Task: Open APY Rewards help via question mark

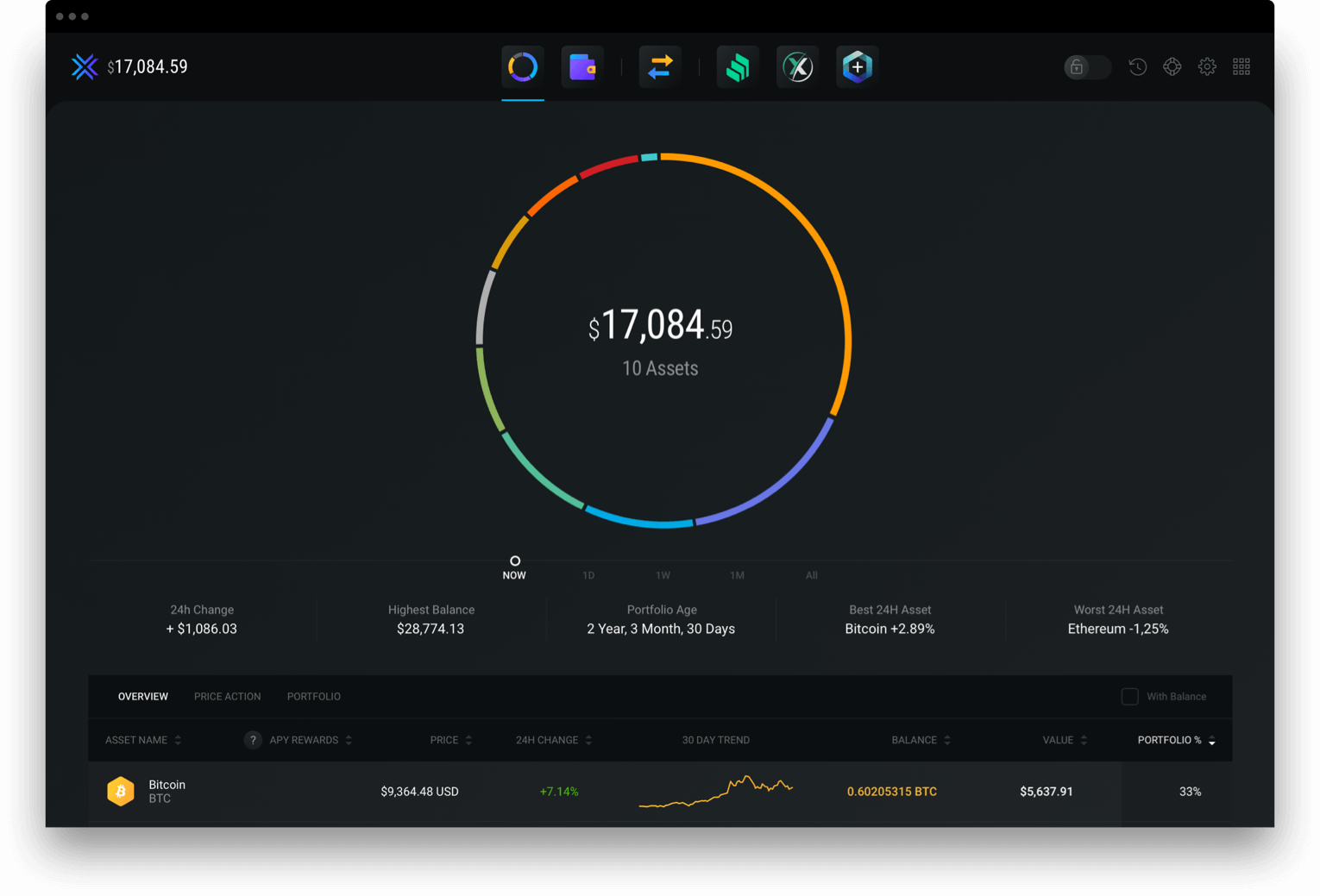Action: click(252, 740)
